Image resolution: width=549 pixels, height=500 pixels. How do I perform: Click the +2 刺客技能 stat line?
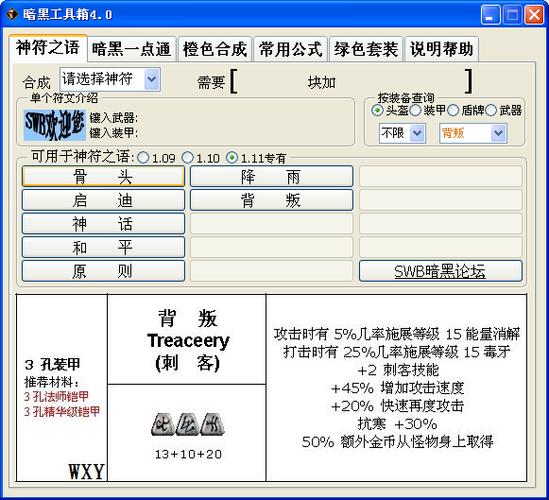coord(398,370)
